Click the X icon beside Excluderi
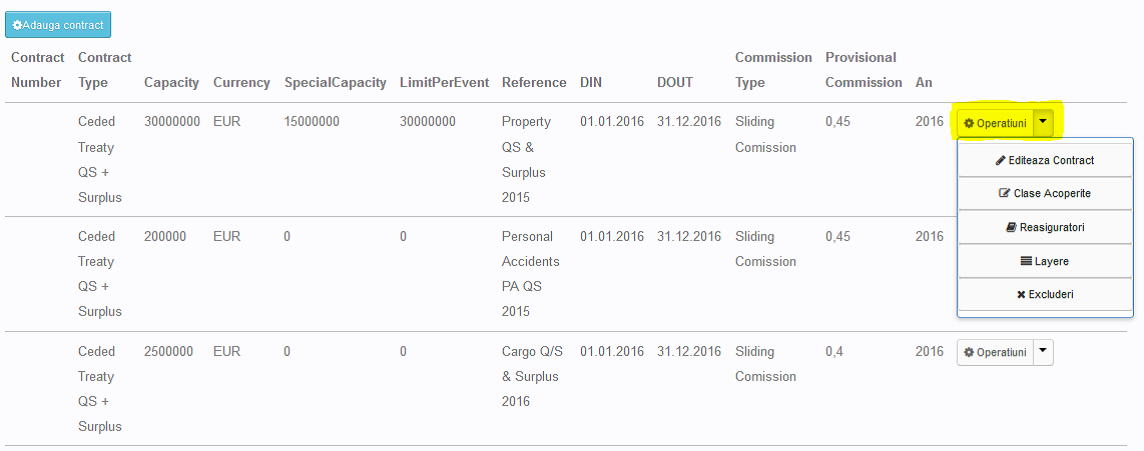Viewport: 1144px width, 451px height. tap(1021, 295)
